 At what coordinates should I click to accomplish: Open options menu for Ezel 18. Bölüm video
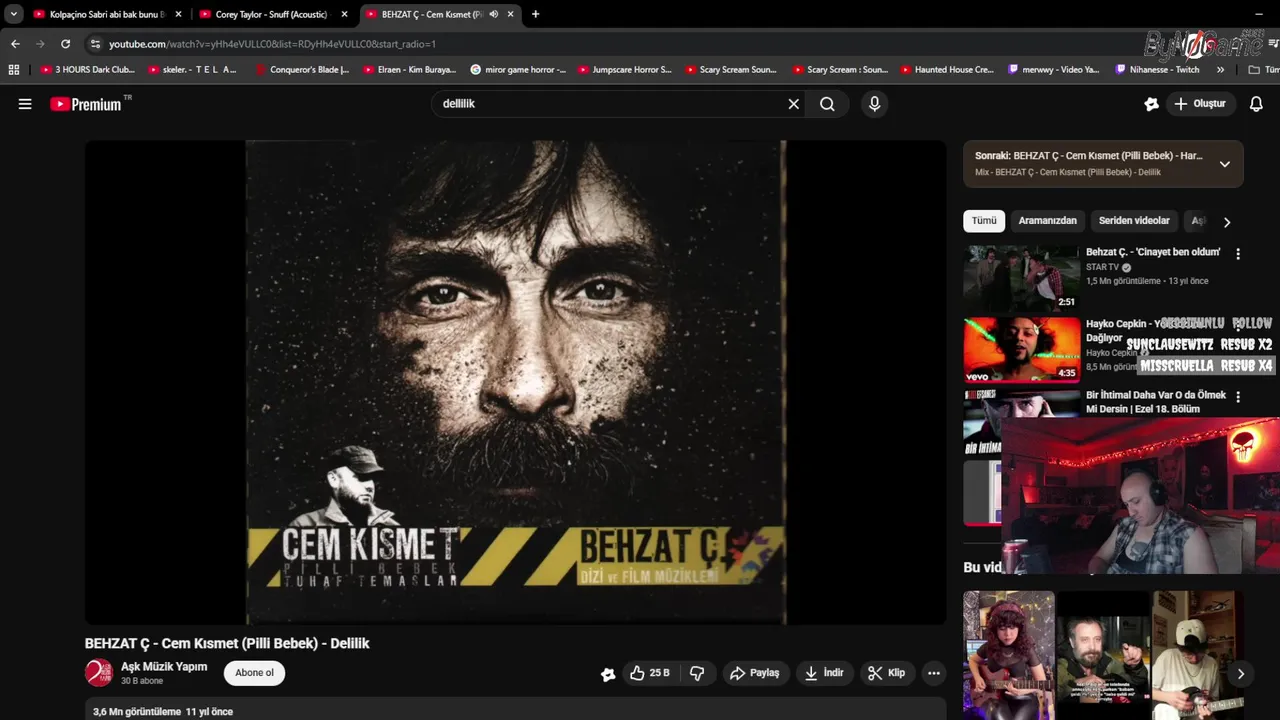(1238, 397)
